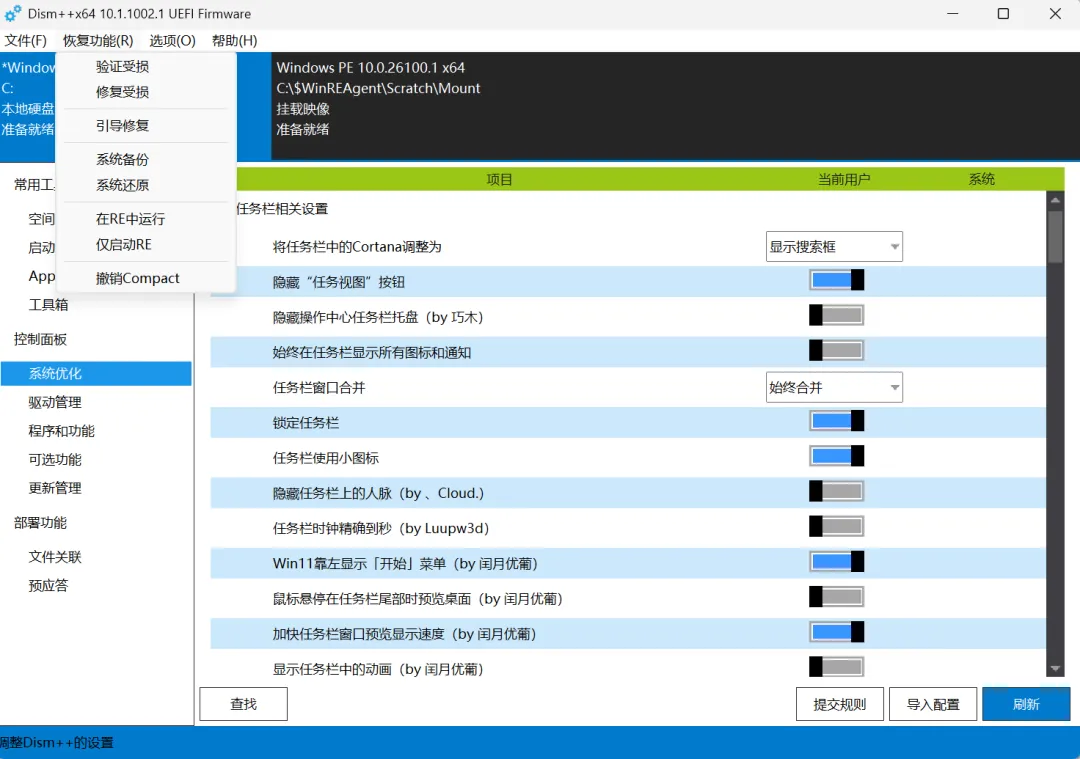Toggle 任务栏使用小图标 switch

(x=836, y=456)
